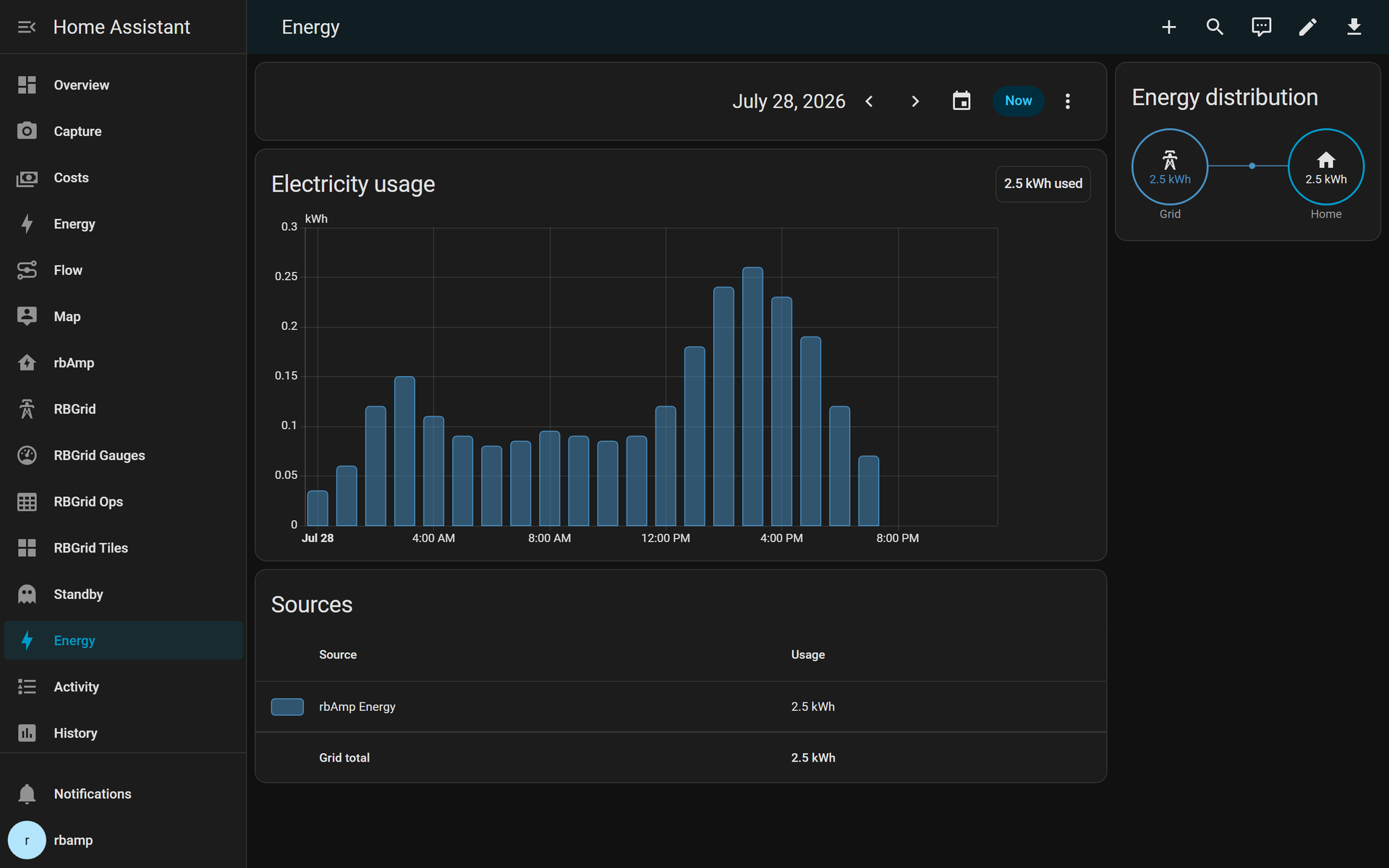Click the rbAmp Energy source row name
Viewport: 1389px width, 868px height.
357,707
